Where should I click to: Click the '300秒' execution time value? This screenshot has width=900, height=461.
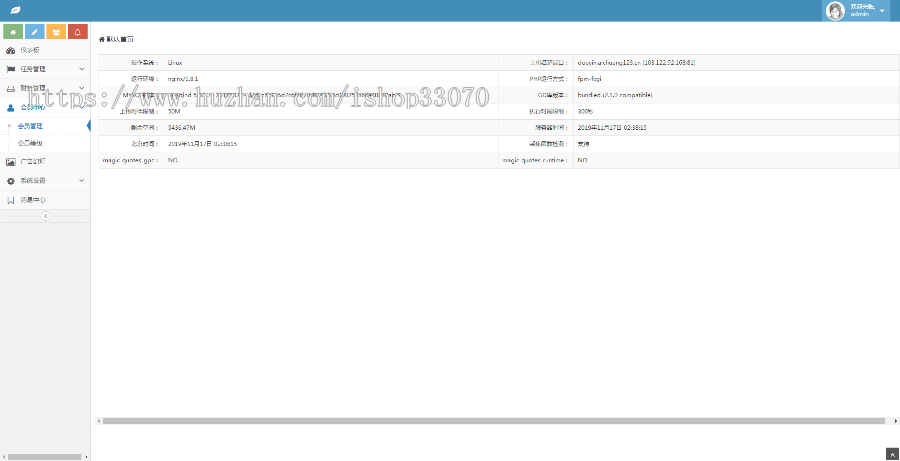coord(585,111)
